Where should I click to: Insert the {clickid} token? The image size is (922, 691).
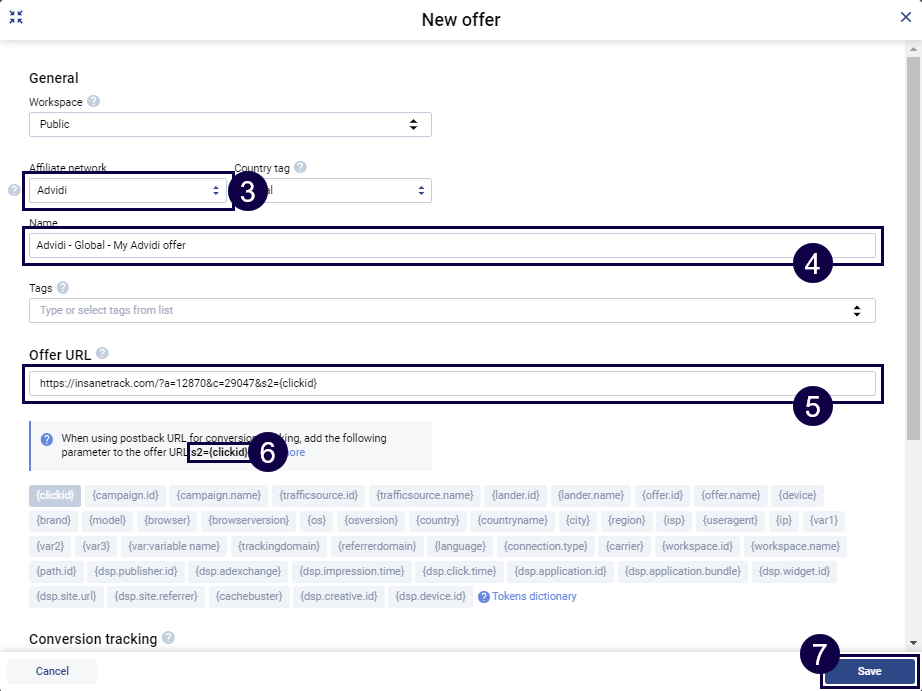coord(55,495)
